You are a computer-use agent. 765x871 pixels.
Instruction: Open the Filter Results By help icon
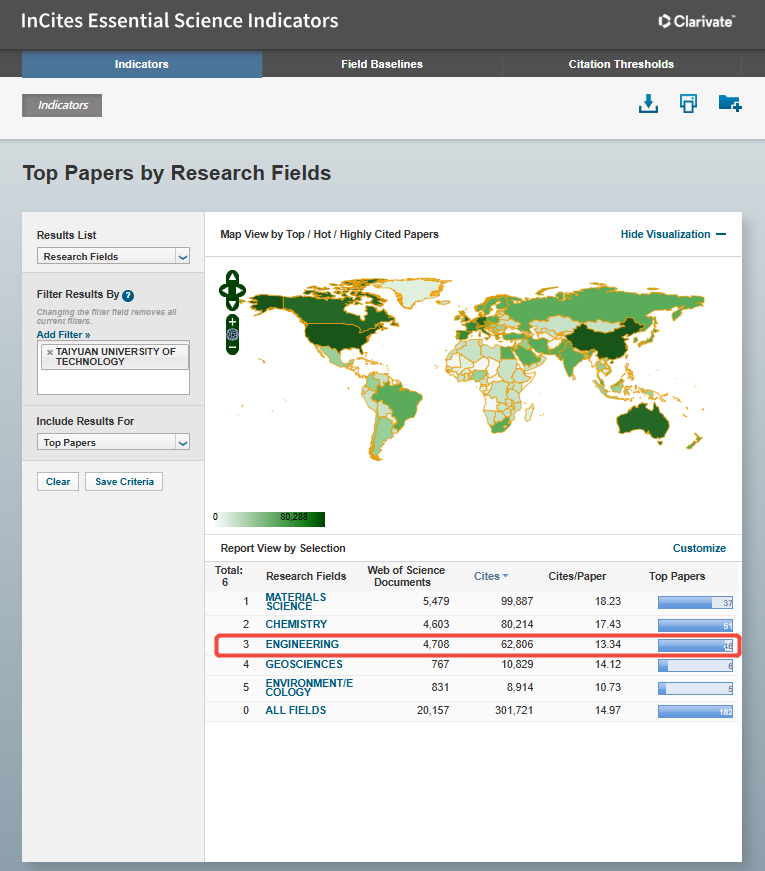coord(128,296)
